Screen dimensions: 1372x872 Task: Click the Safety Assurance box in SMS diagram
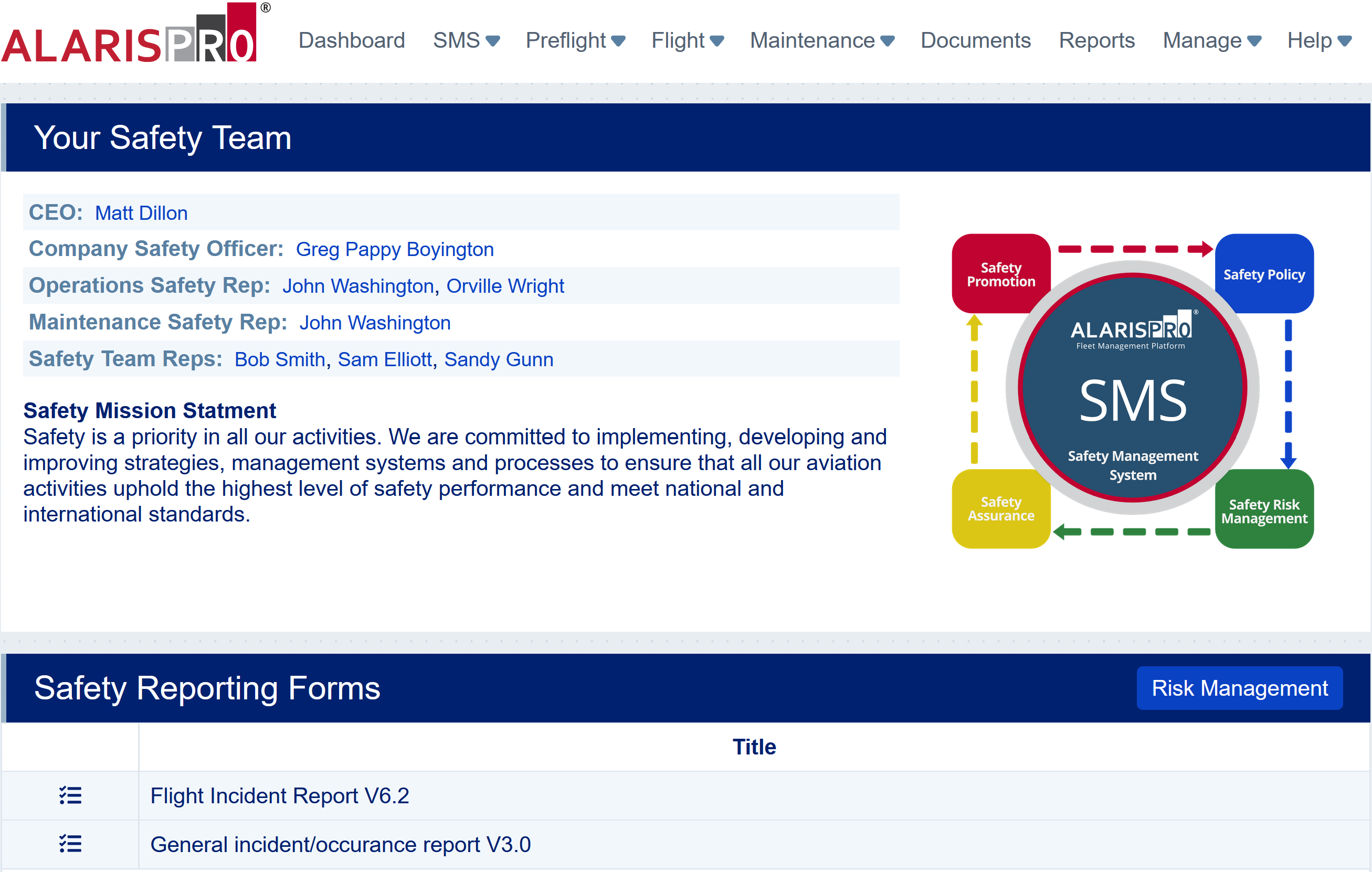tap(1001, 508)
